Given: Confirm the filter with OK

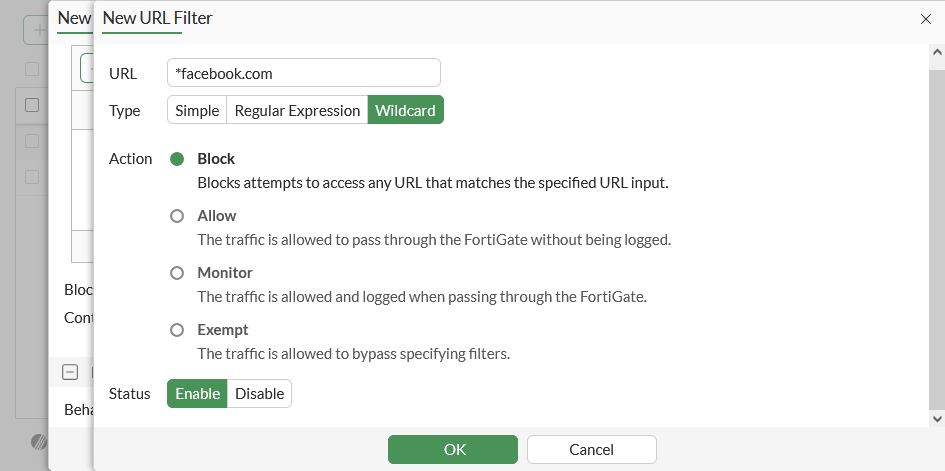Looking at the screenshot, I should pyautogui.click(x=453, y=450).
